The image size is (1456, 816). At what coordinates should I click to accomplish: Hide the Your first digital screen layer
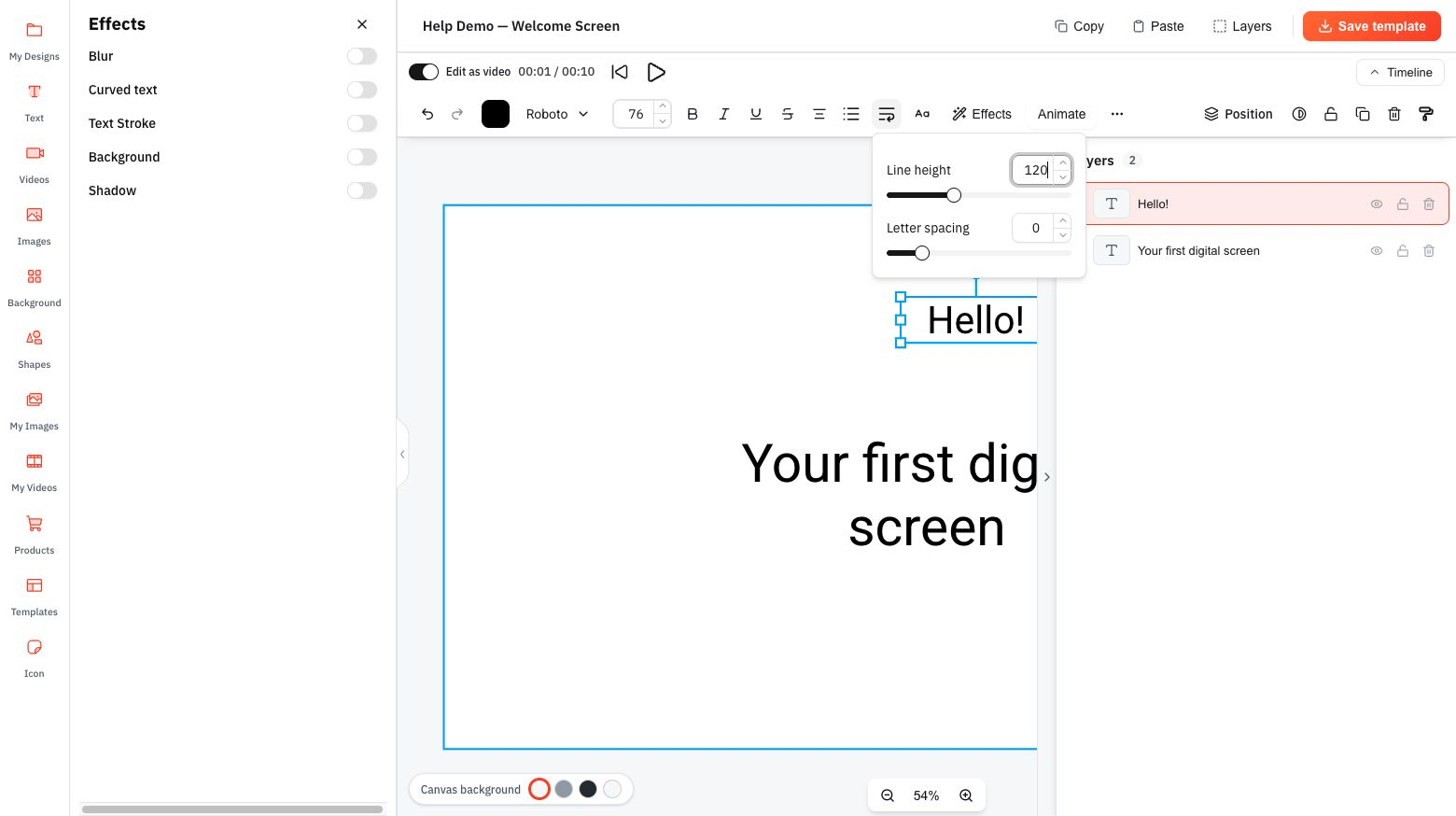(x=1377, y=251)
